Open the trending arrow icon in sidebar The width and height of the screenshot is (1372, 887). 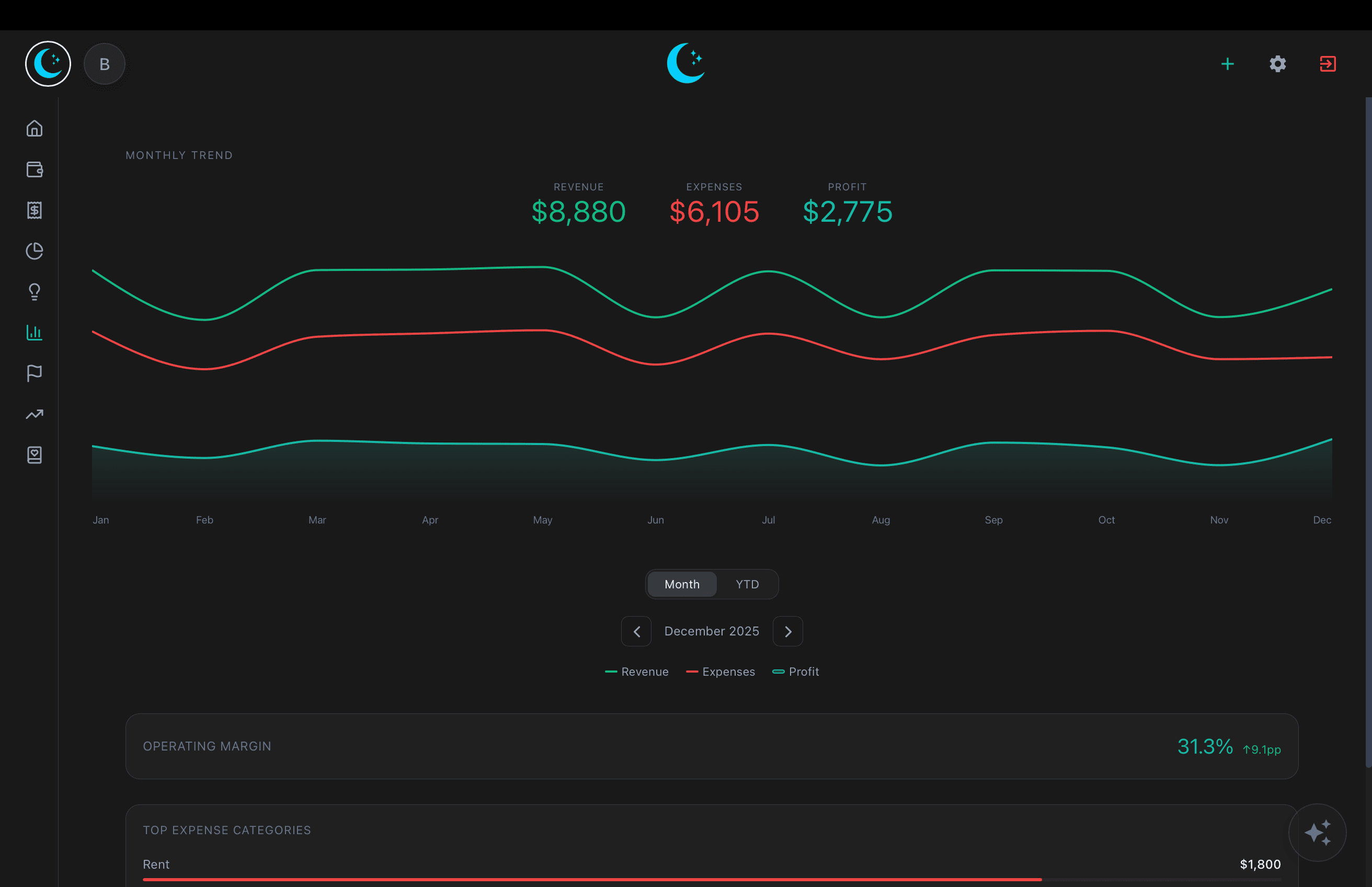[x=35, y=414]
